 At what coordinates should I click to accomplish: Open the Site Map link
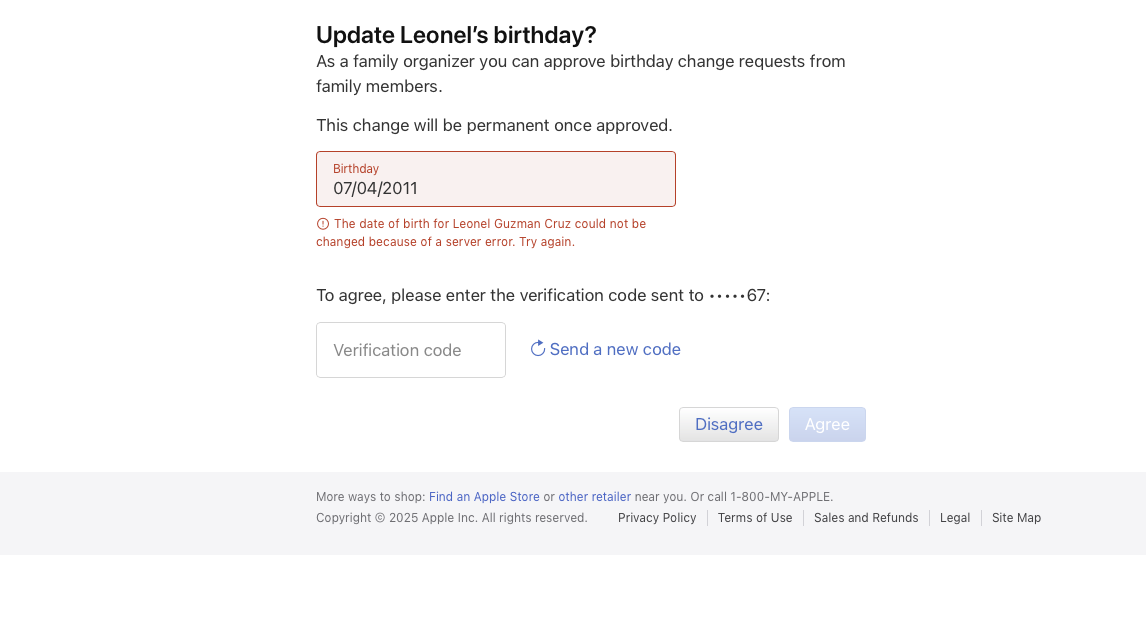tap(1016, 518)
